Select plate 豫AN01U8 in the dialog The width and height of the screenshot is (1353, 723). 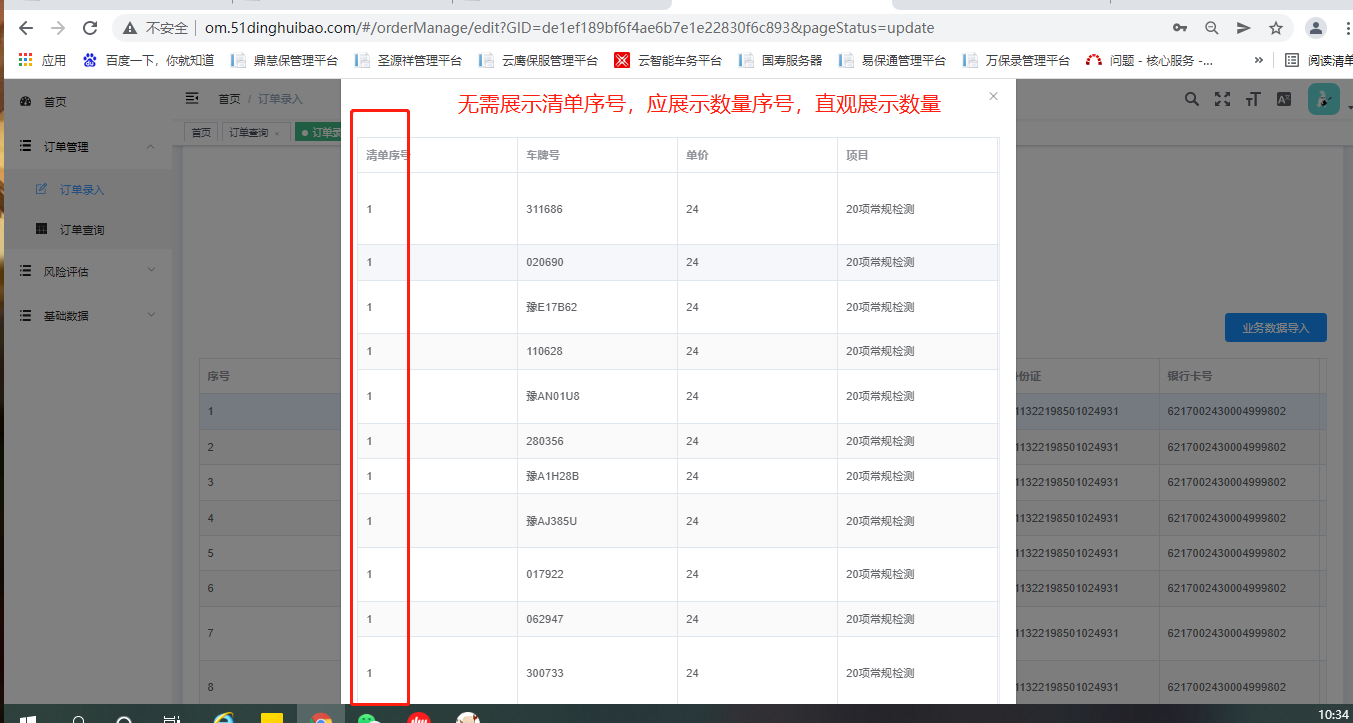552,396
